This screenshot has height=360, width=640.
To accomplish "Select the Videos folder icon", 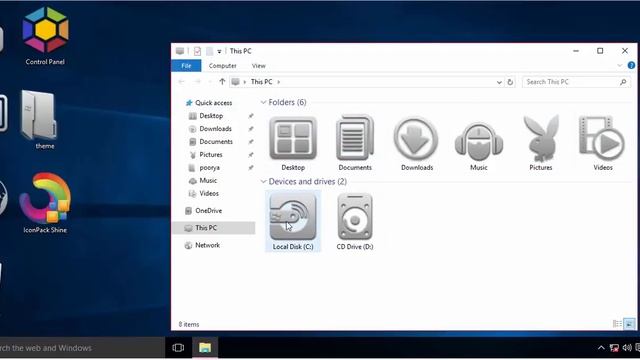I will (x=602, y=143).
